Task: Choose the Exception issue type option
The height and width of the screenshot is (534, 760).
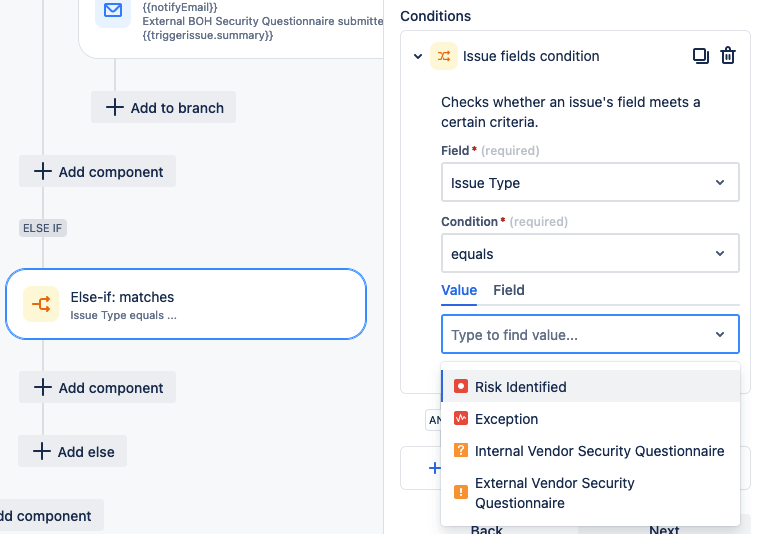Action: point(506,419)
